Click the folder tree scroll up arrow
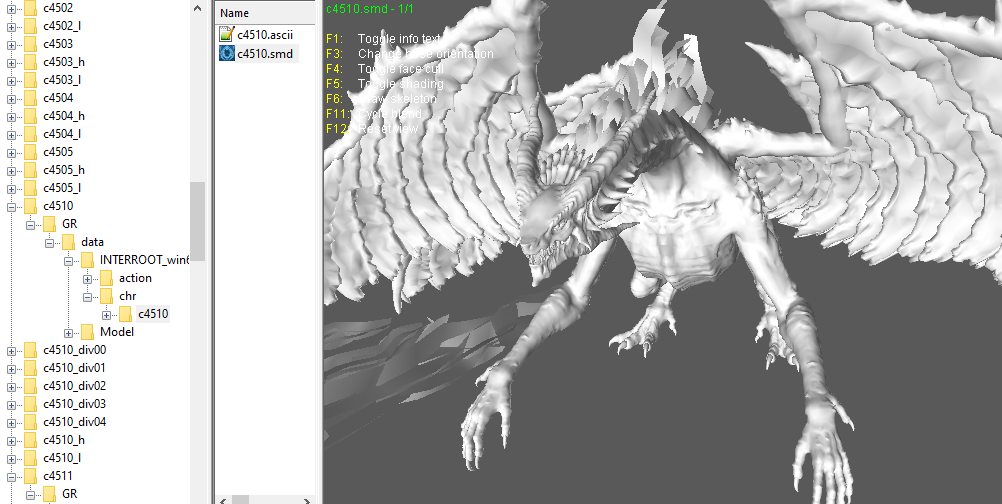Viewport: 1002px width, 504px height. (x=197, y=8)
